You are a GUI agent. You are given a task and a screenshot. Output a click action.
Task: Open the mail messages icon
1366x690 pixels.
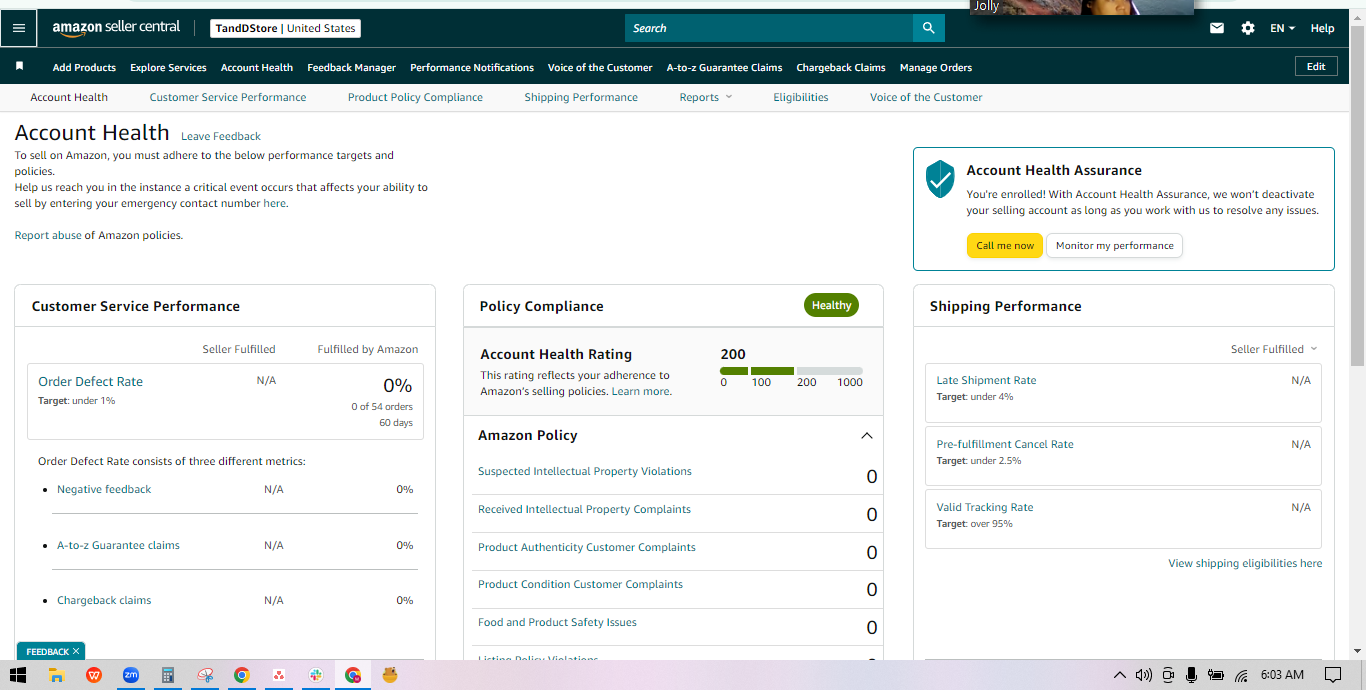(1217, 28)
